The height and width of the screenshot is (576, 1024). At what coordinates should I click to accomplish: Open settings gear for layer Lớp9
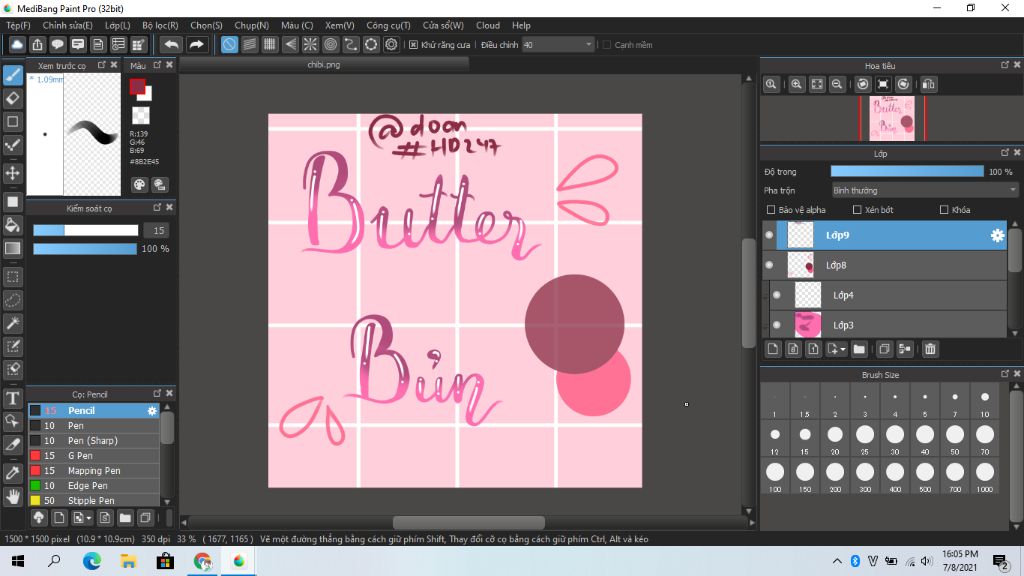click(996, 236)
